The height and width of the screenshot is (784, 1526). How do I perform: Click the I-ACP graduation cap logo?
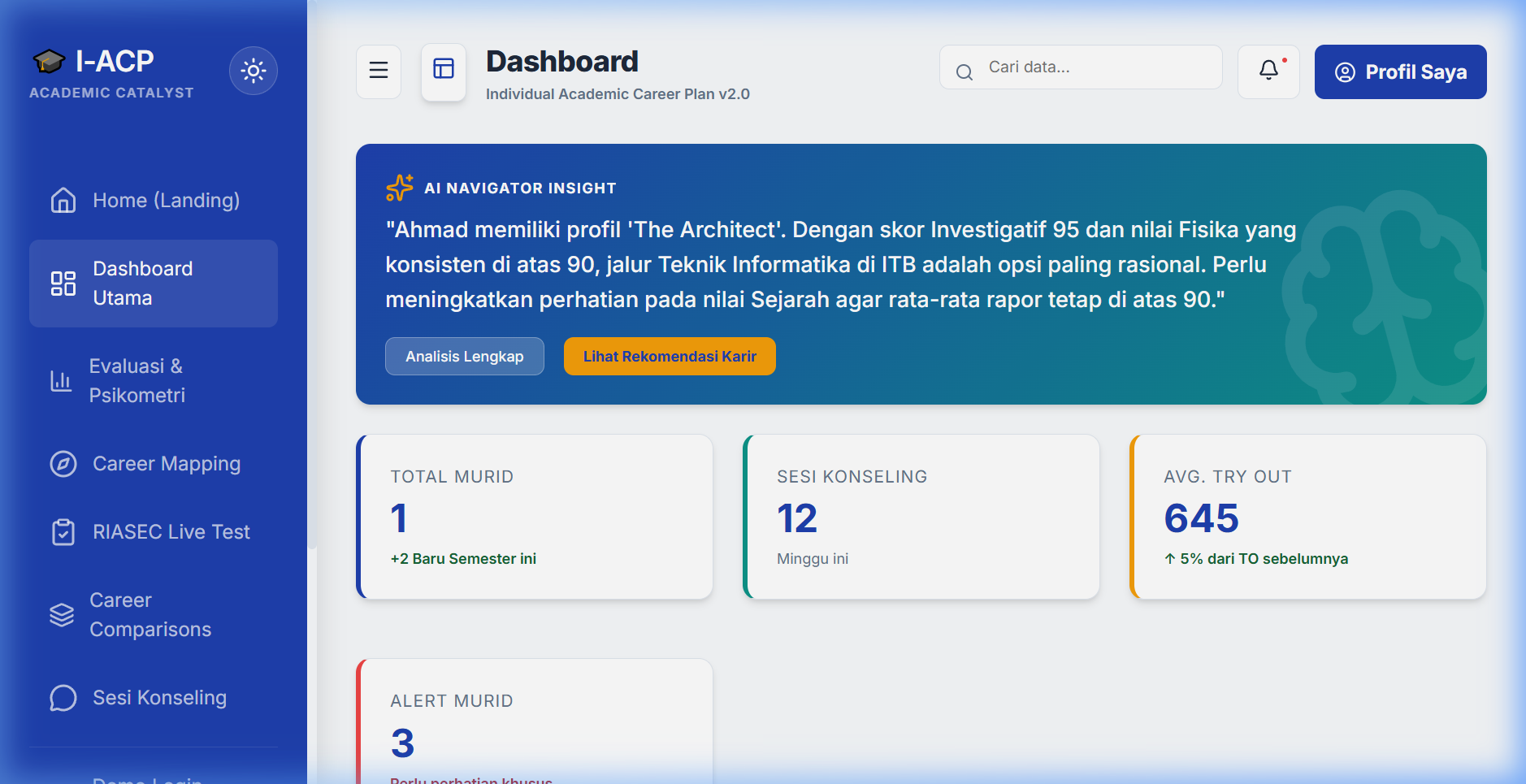pos(50,60)
